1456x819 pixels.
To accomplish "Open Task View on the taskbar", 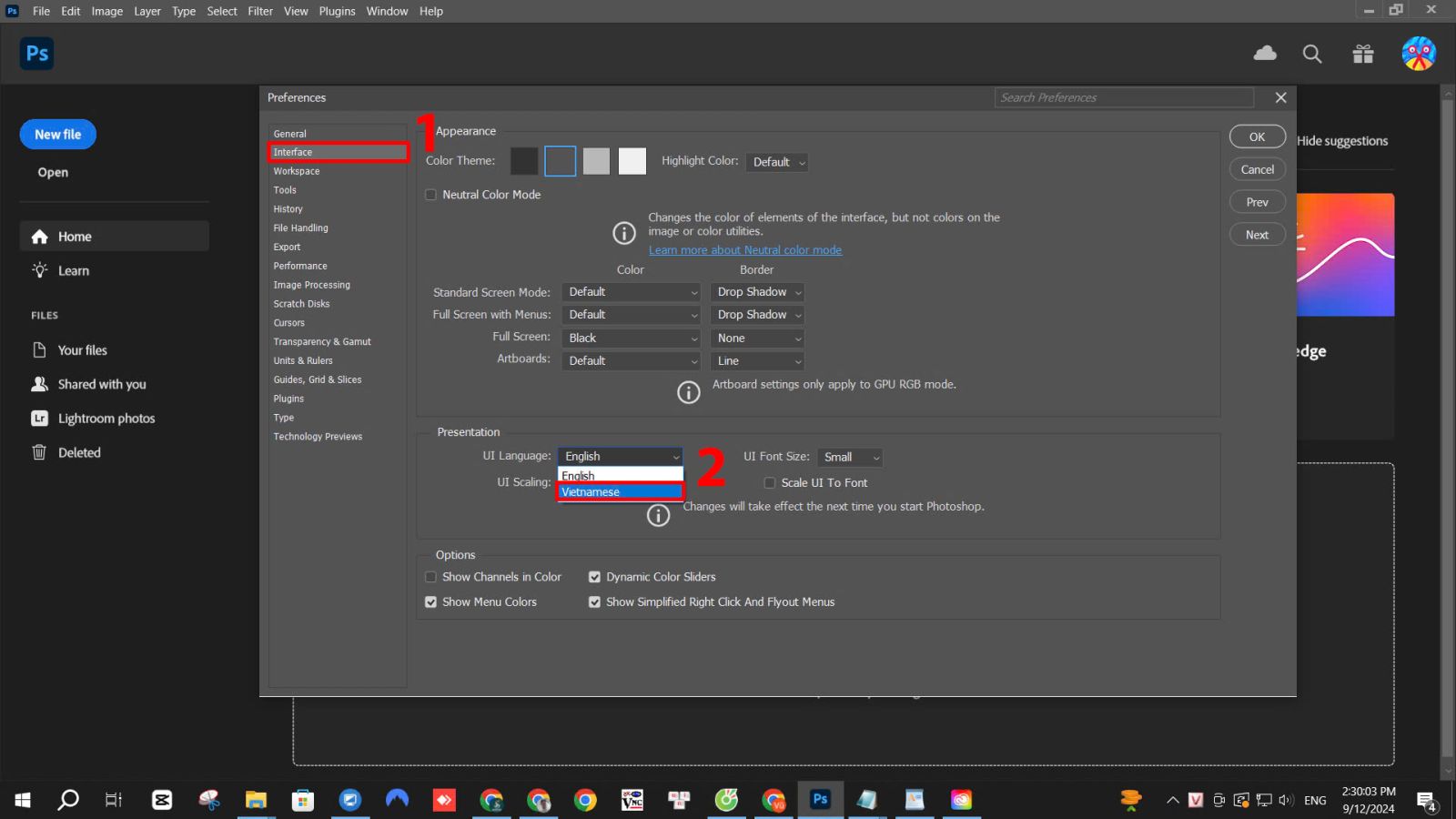I will click(x=114, y=800).
